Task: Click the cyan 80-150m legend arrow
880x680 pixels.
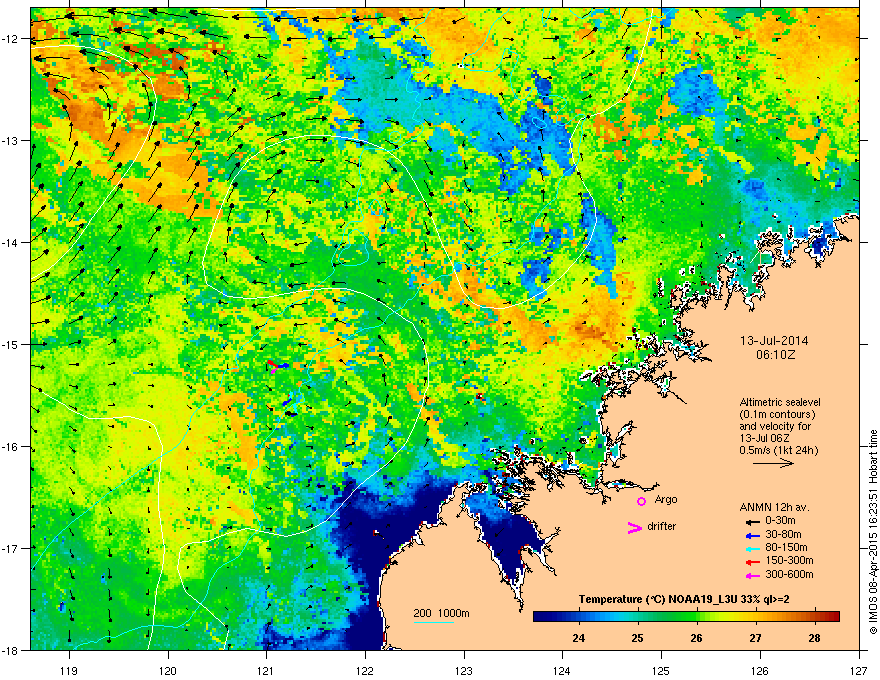Action: [753, 548]
